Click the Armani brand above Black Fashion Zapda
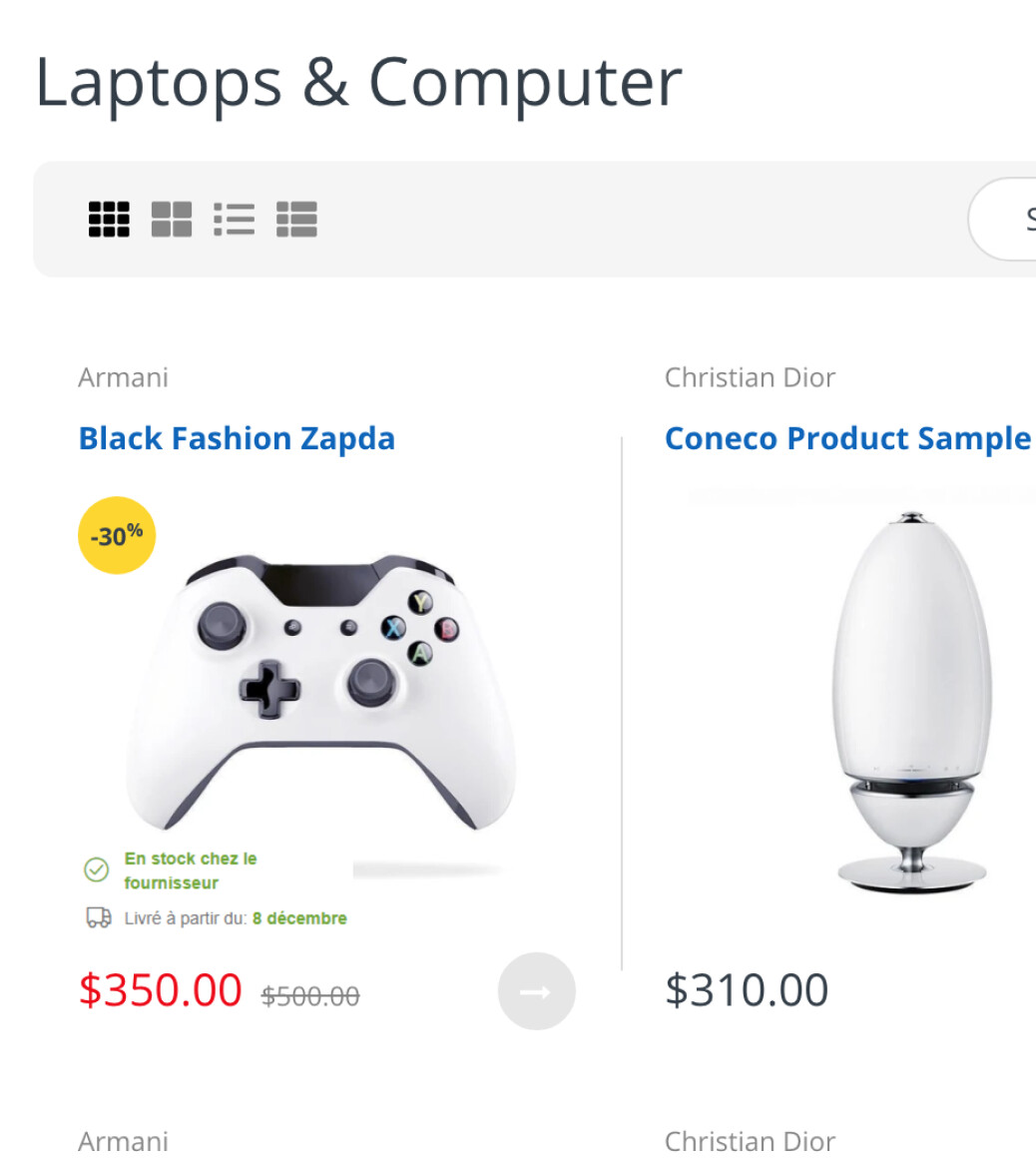This screenshot has height=1158, width=1036. point(123,377)
